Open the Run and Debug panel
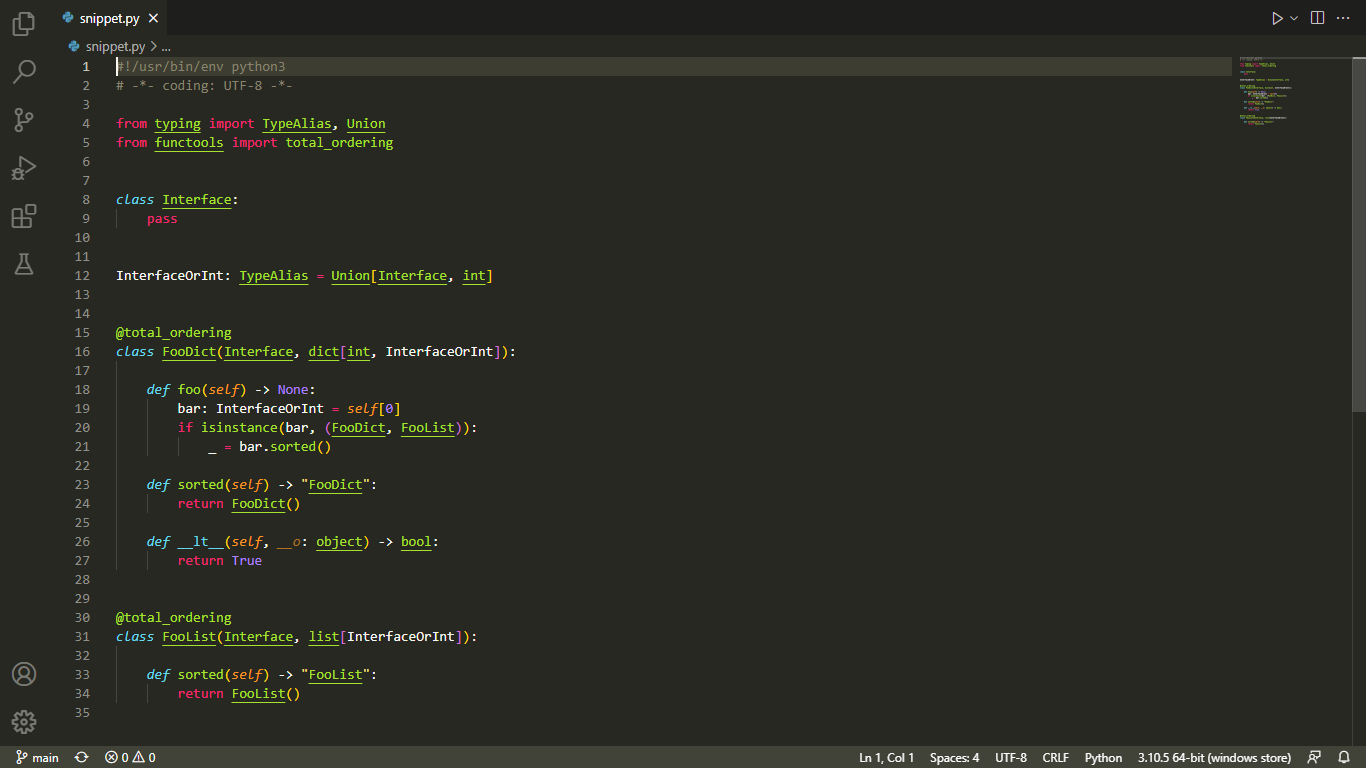 (23, 168)
